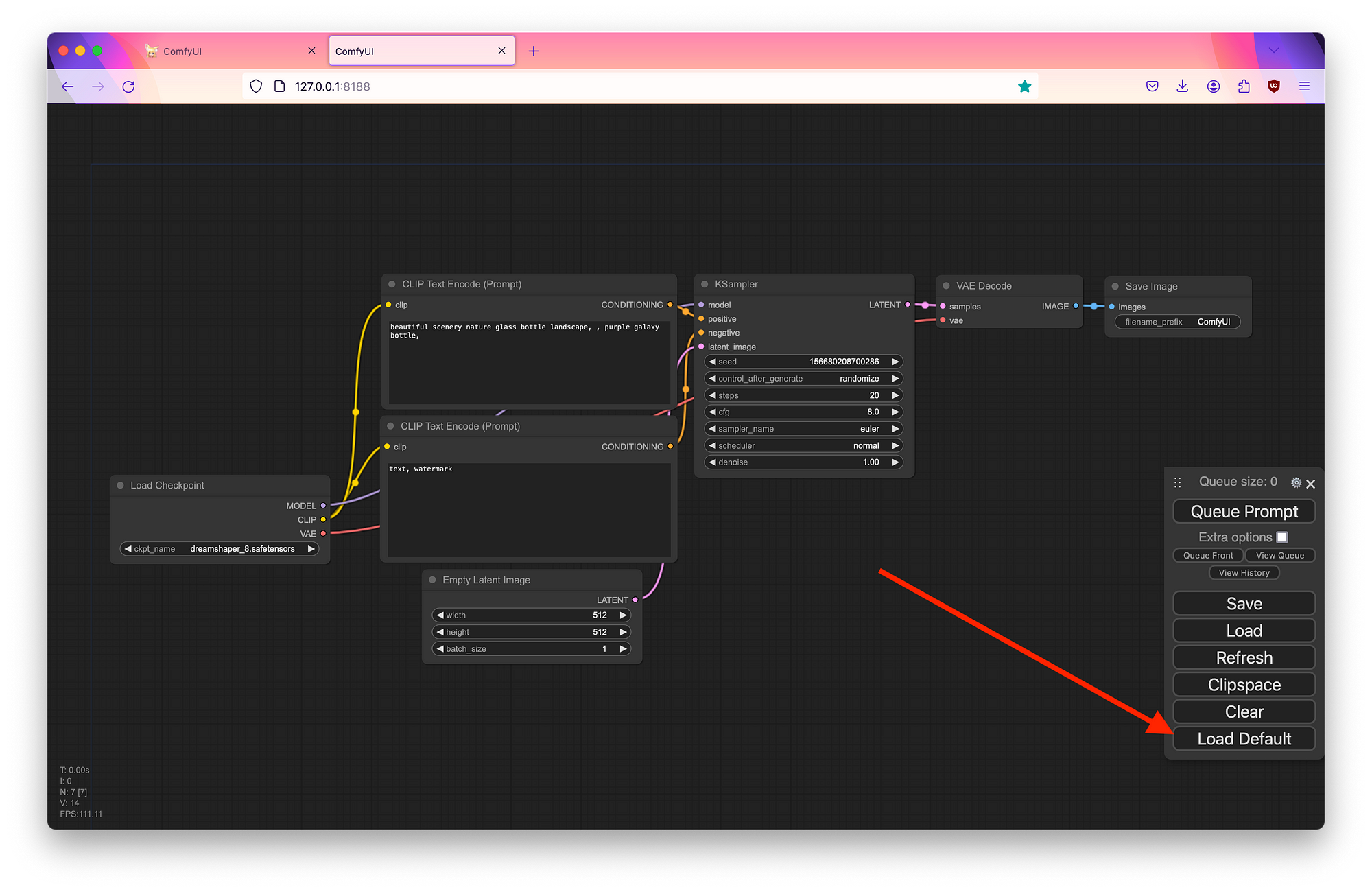The image size is (1372, 892).
Task: Decrease cfg with its left arrow
Action: pyautogui.click(x=712, y=412)
